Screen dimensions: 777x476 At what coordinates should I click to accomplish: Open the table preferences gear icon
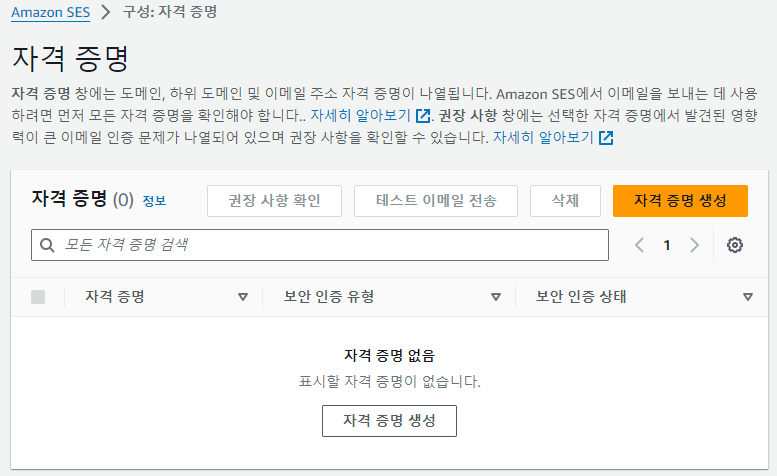pyautogui.click(x=734, y=245)
